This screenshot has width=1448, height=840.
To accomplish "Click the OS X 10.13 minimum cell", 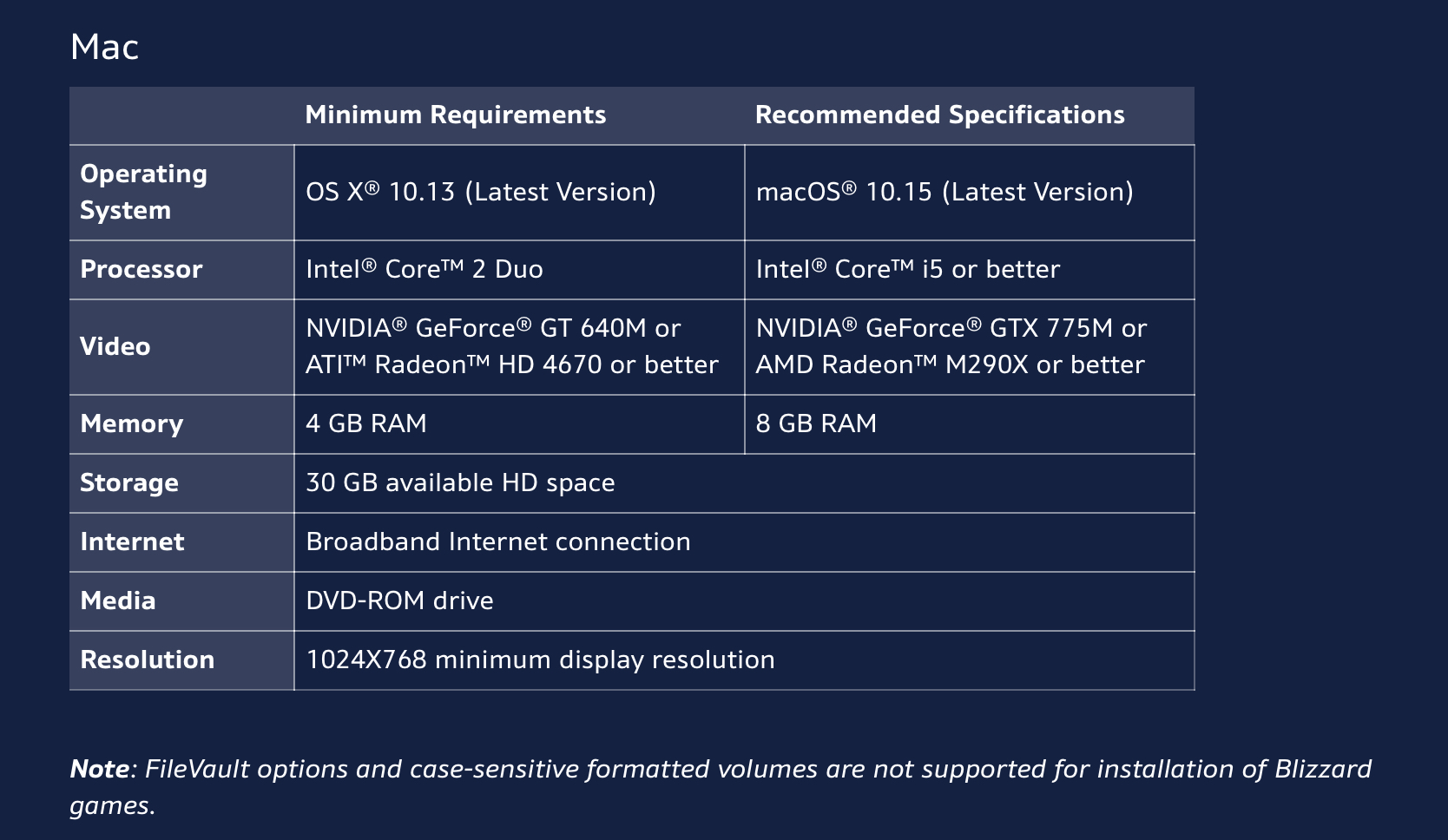I will 480,192.
